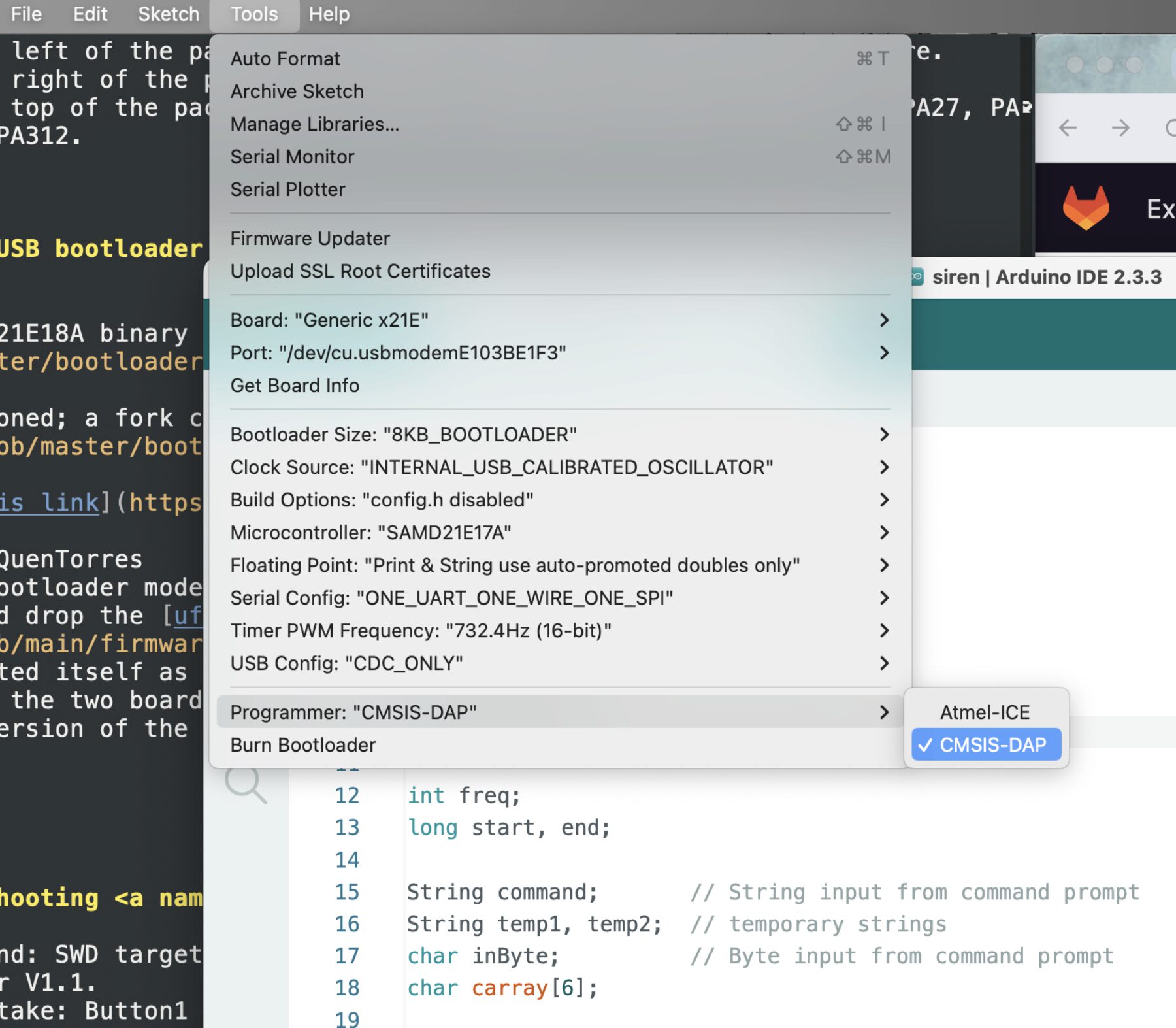Choose Auto Format from Tools menu
Image resolution: width=1176 pixels, height=1028 pixels.
click(x=560, y=59)
